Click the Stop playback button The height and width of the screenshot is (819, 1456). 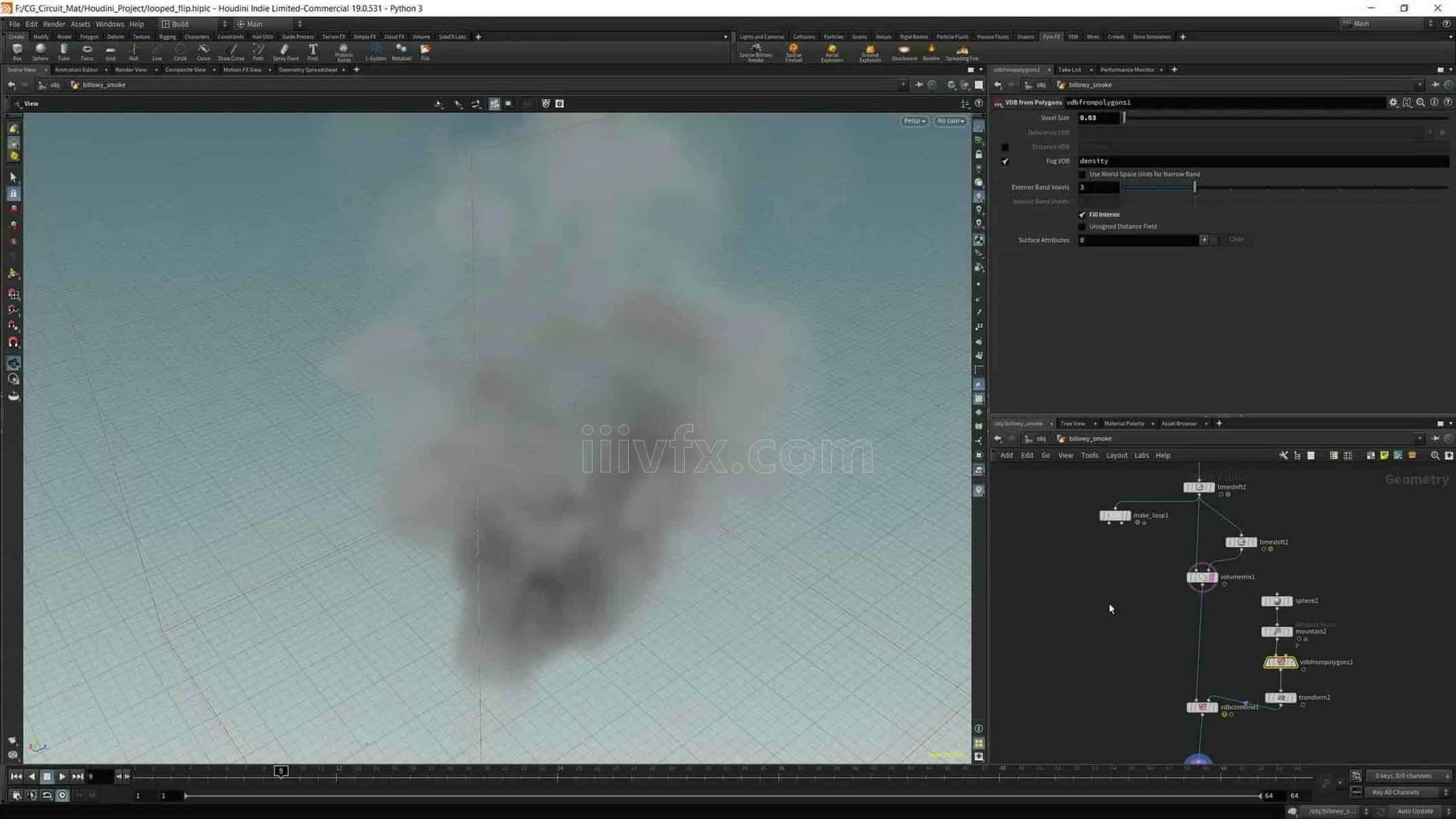coord(46,776)
